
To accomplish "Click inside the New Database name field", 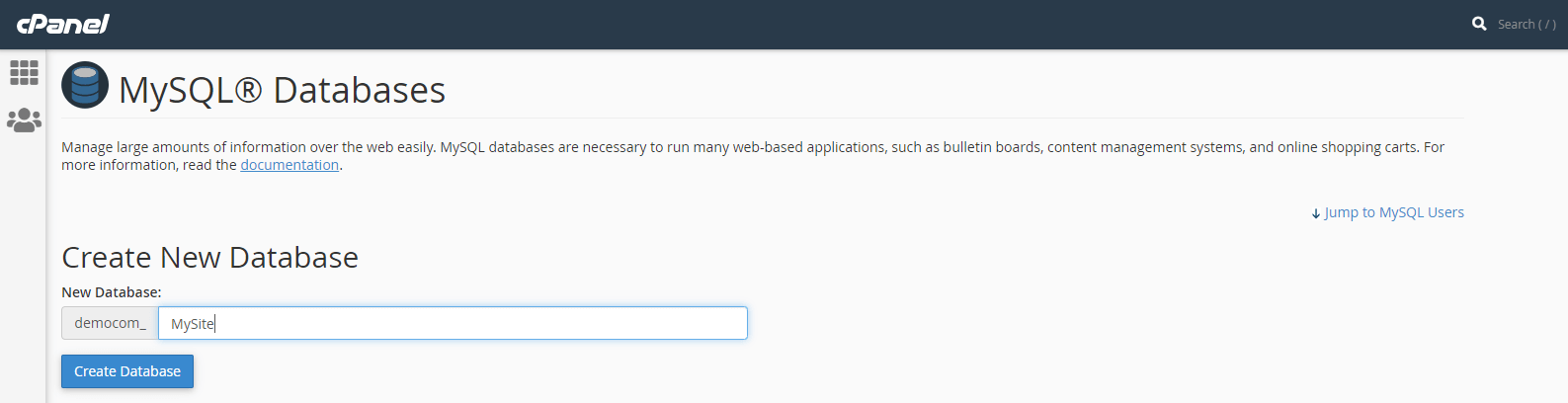I will [453, 323].
